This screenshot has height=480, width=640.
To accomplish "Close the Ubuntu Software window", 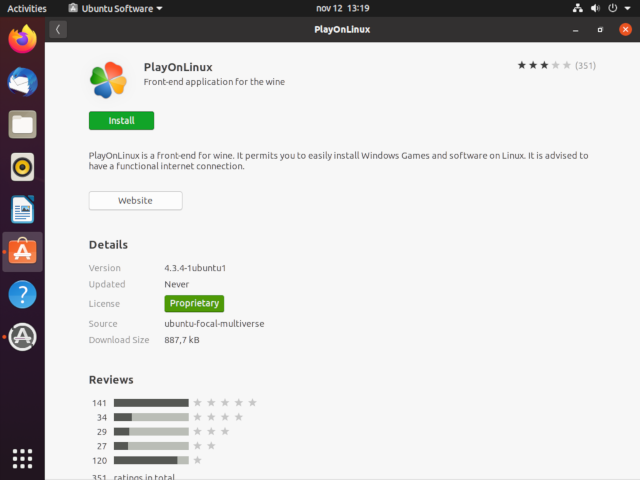I will click(625, 29).
